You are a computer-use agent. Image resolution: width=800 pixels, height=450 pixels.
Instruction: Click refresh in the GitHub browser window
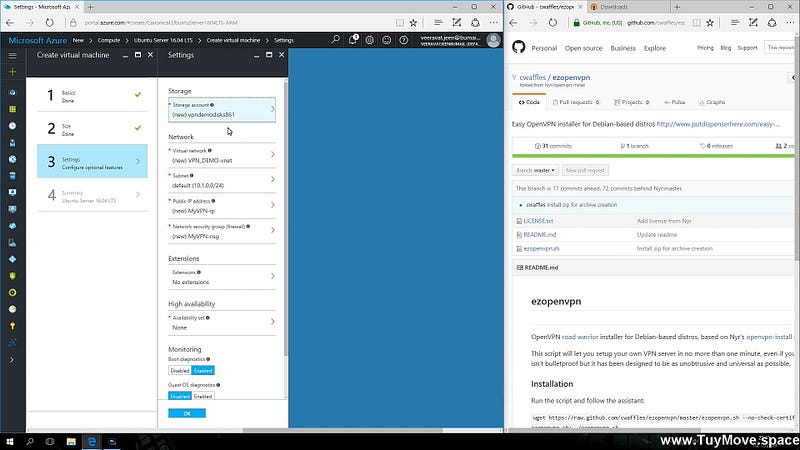[553, 22]
